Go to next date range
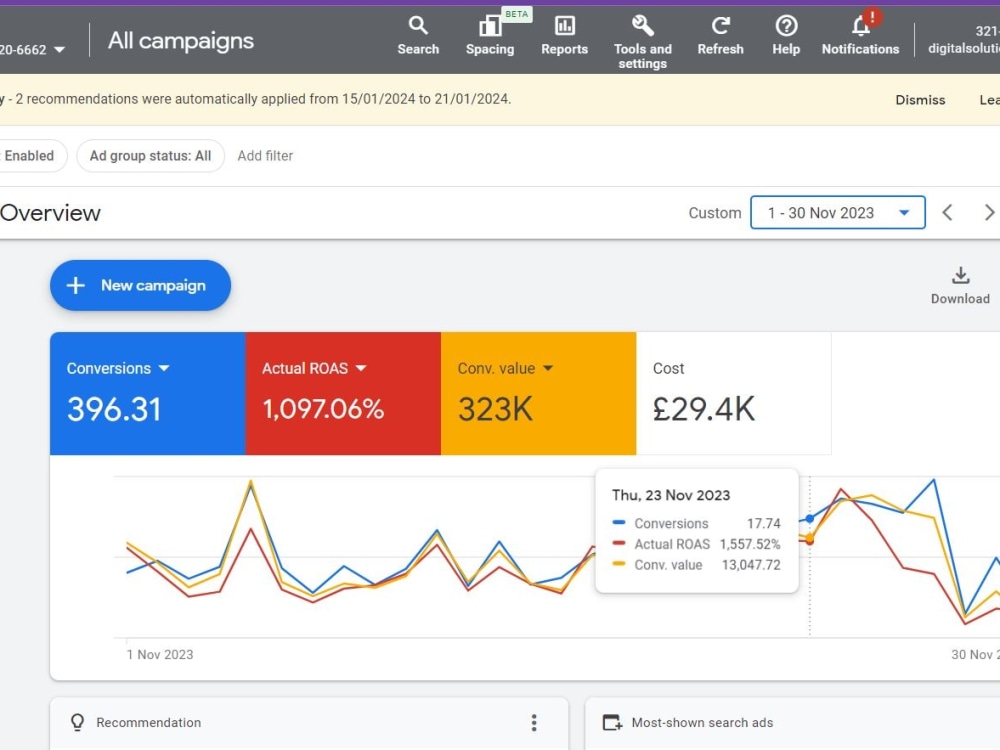 click(989, 212)
